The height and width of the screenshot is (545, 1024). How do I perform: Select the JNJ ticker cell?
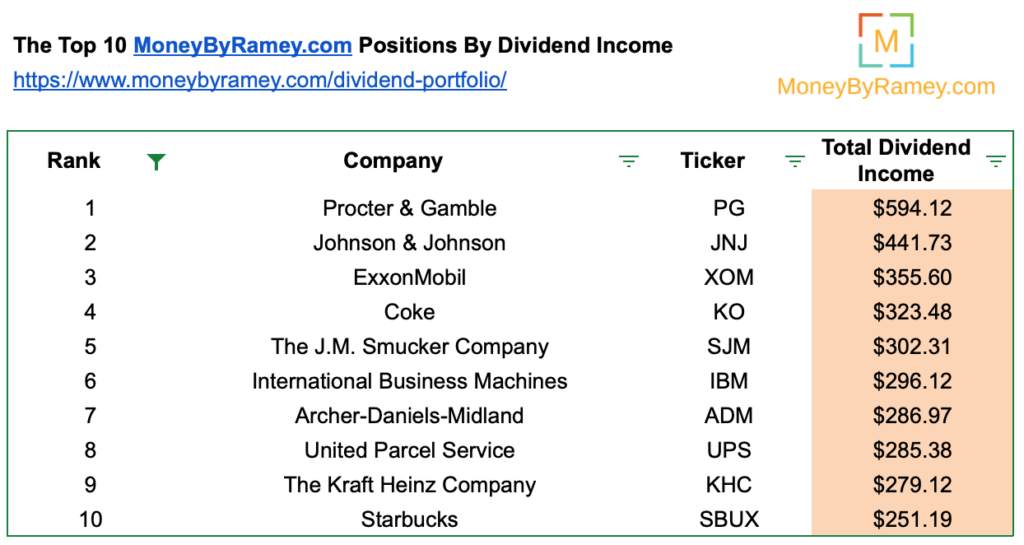click(x=729, y=243)
